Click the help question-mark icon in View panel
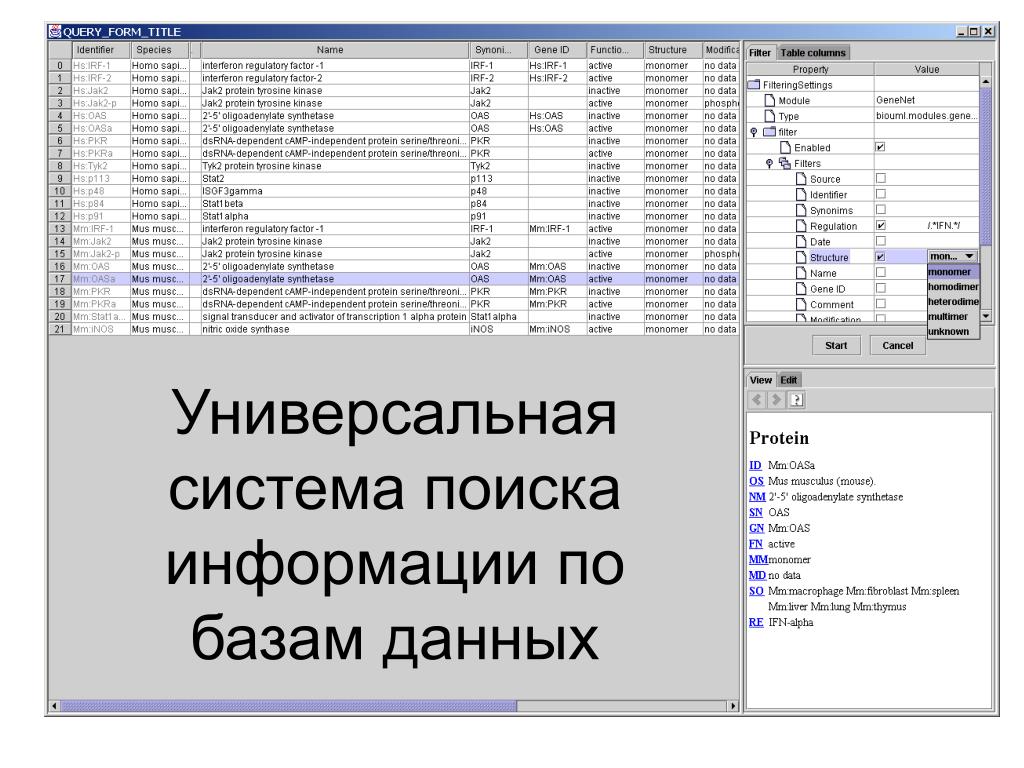The height and width of the screenshot is (768, 1024). 796,400
